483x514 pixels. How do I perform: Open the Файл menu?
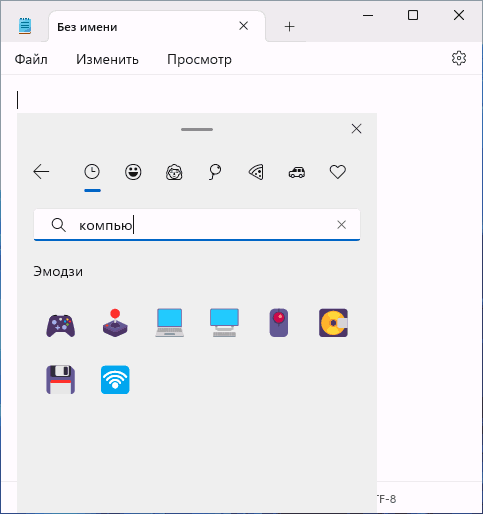31,59
